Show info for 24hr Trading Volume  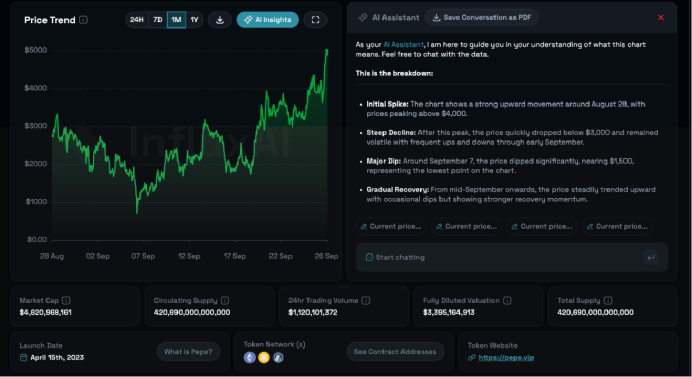tap(365, 300)
